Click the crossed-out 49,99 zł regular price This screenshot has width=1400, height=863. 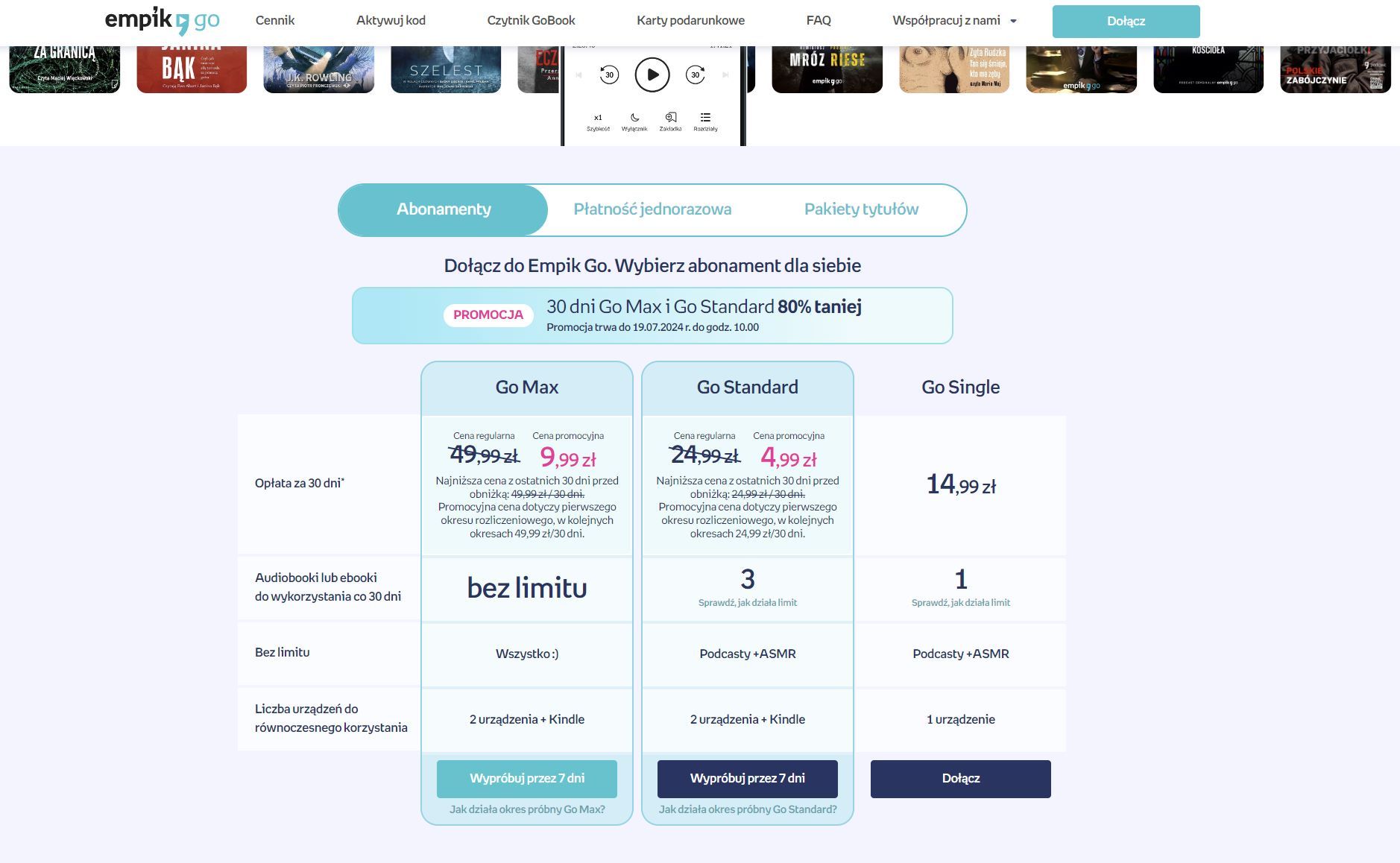(x=484, y=455)
